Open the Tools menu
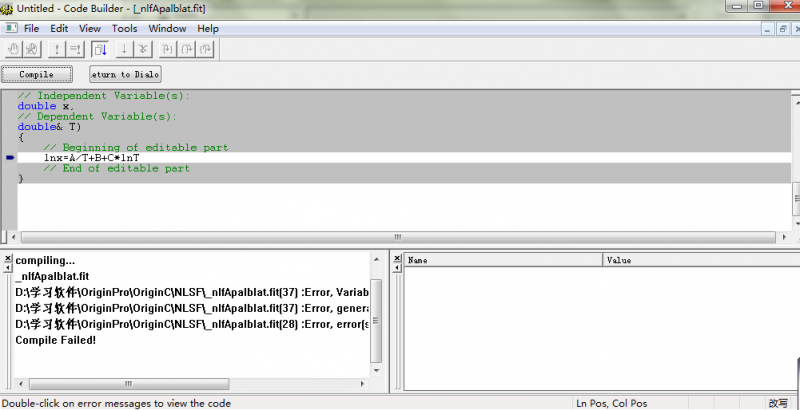This screenshot has height=410, width=800. tap(124, 29)
